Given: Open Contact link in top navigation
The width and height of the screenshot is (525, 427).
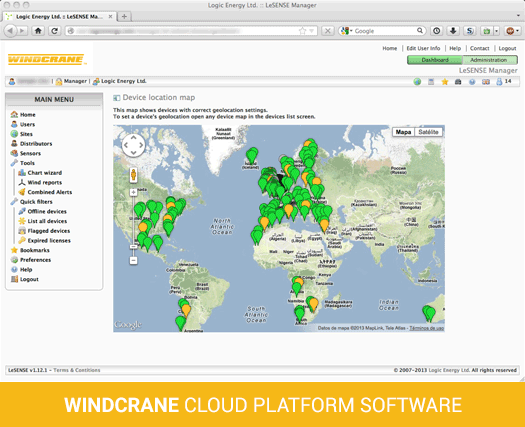Looking at the screenshot, I should [479, 48].
